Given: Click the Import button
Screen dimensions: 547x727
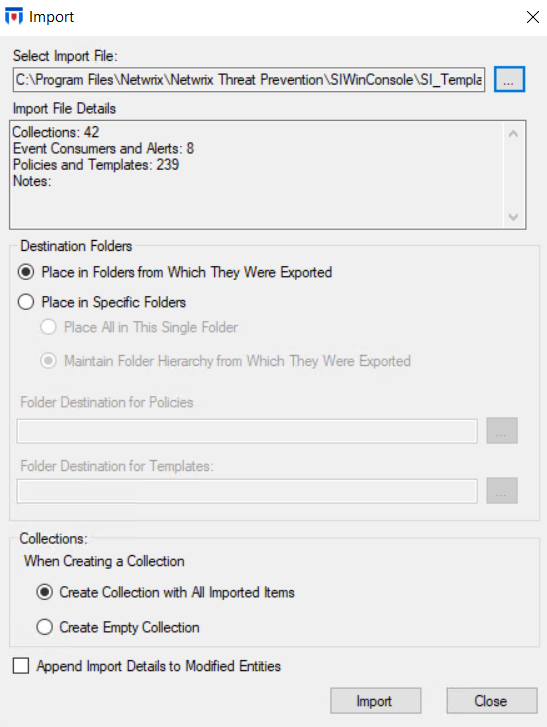Looking at the screenshot, I should 375,701.
